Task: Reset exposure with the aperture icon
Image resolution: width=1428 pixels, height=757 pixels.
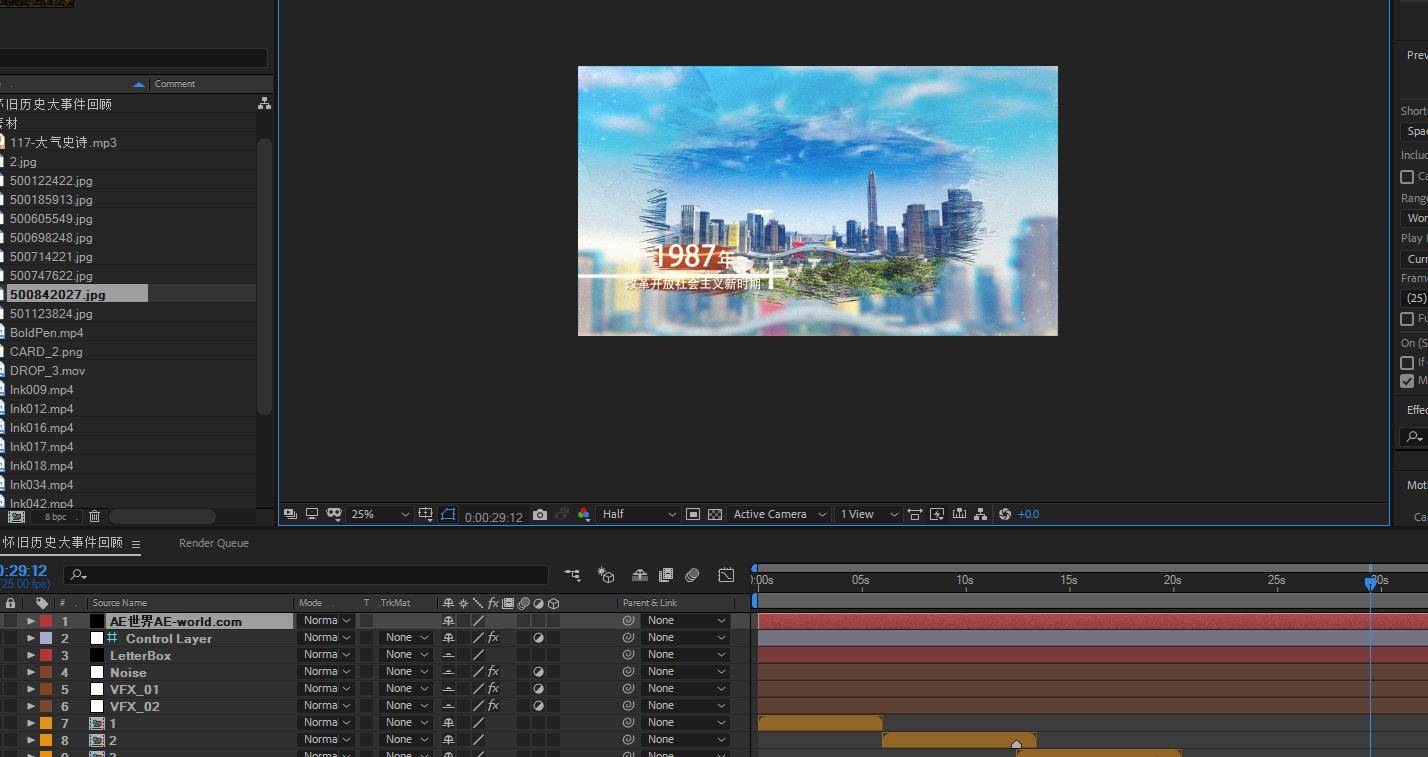Action: point(1005,514)
